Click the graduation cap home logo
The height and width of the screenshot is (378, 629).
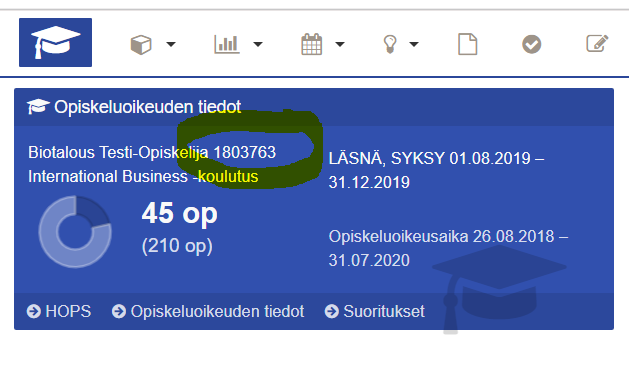tap(55, 43)
